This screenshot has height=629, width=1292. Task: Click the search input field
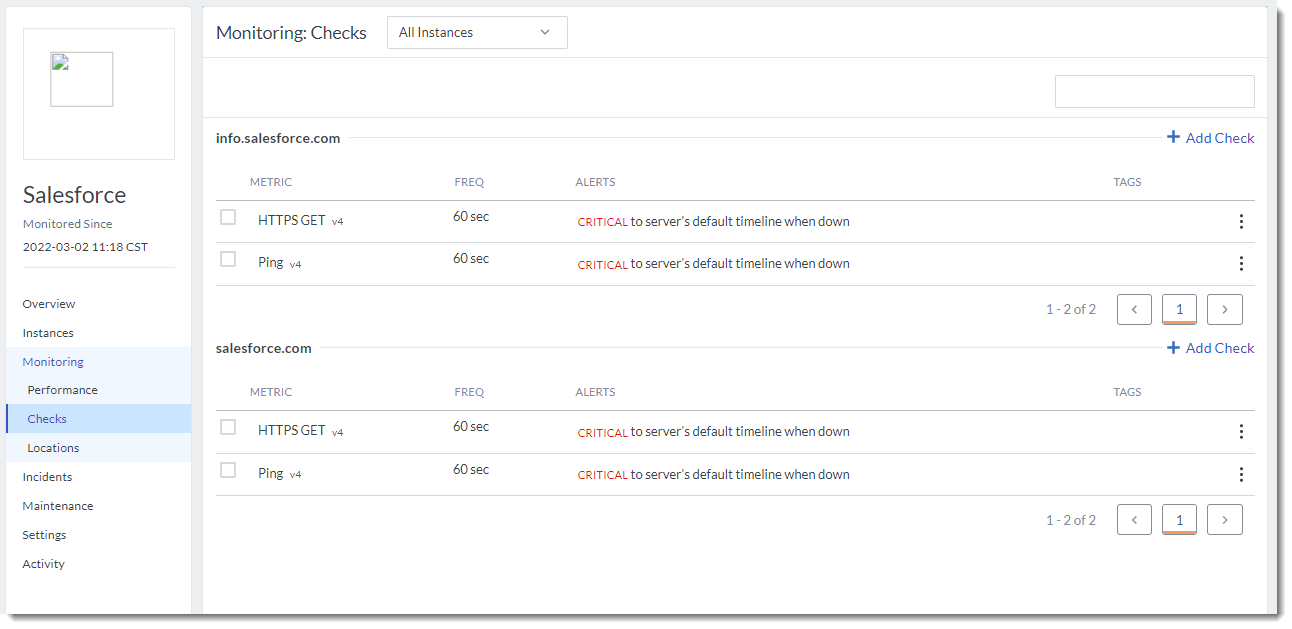pos(1154,91)
